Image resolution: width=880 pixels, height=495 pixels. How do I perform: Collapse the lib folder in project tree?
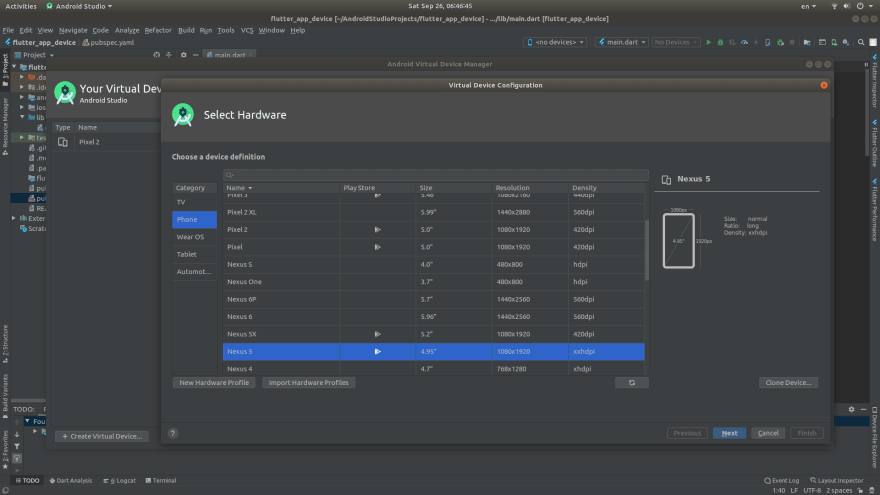pyautogui.click(x=22, y=117)
